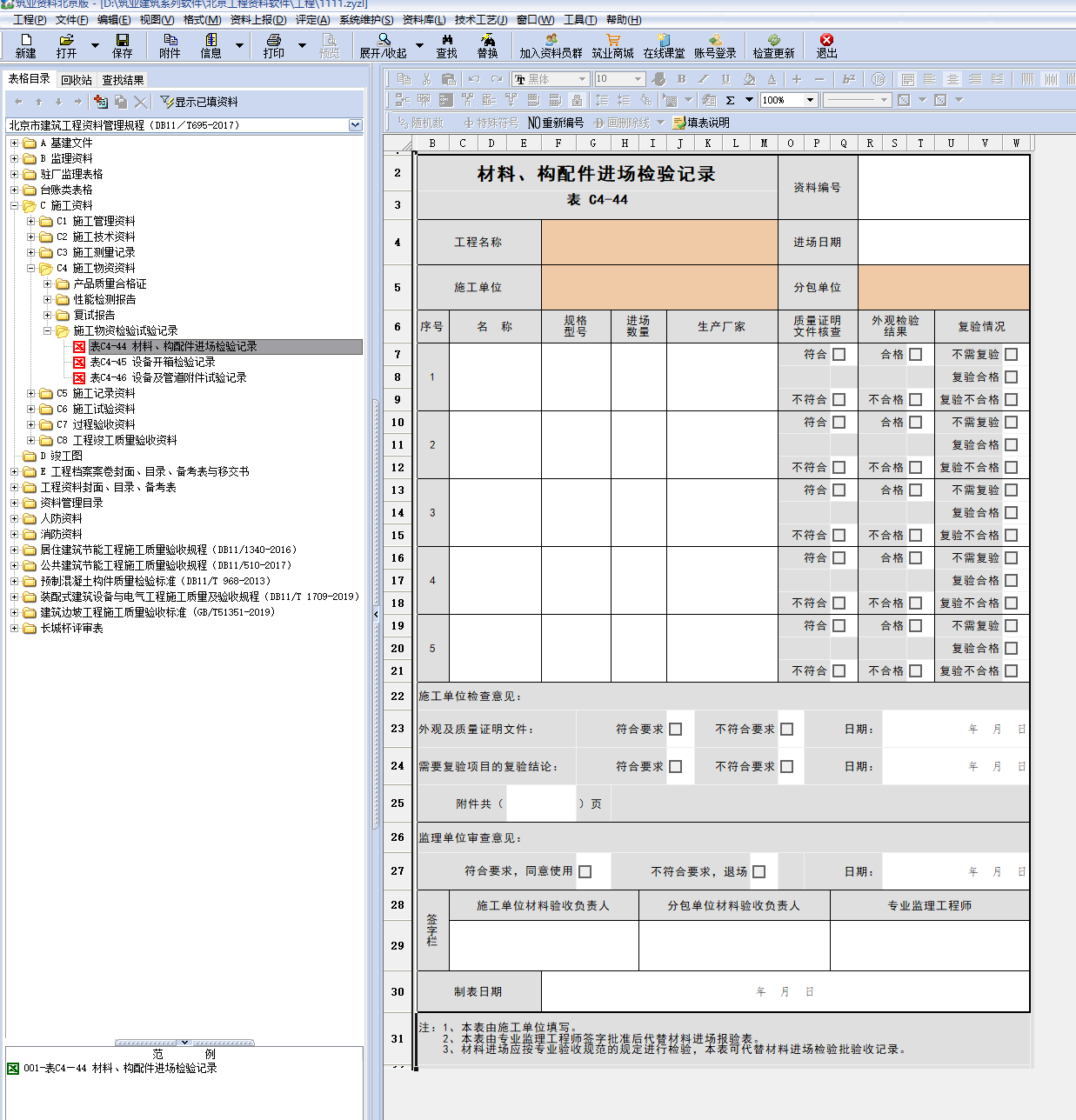1076x1120 pixels.
Task: Open the 北京市建筑工程资料管理规程 dropdown
Action: [x=355, y=125]
